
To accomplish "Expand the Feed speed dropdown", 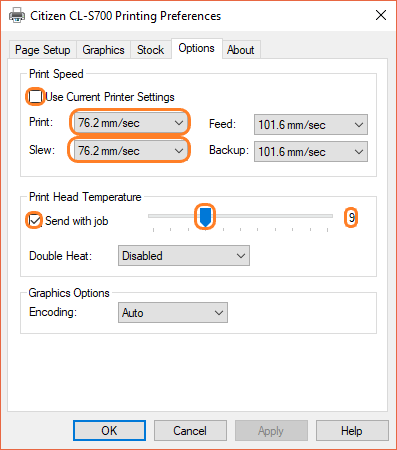I will click(311, 125).
